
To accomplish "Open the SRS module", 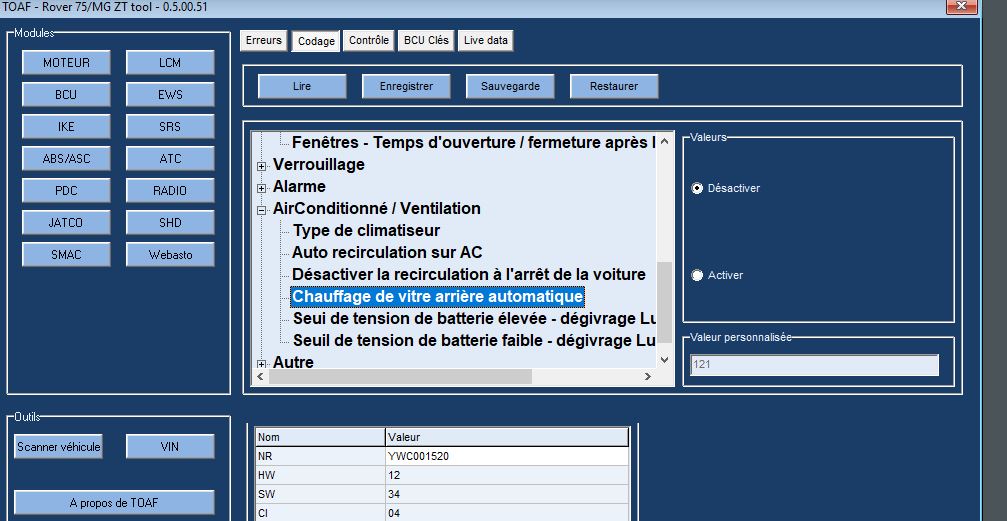I will pos(170,127).
